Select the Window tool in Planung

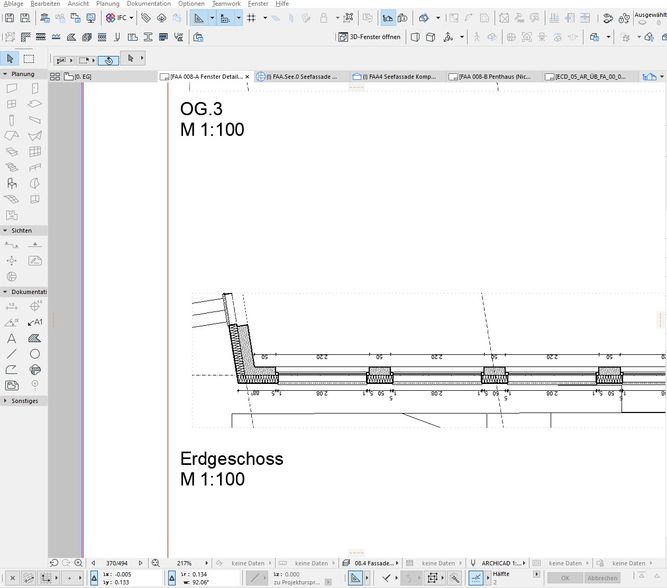(x=11, y=104)
